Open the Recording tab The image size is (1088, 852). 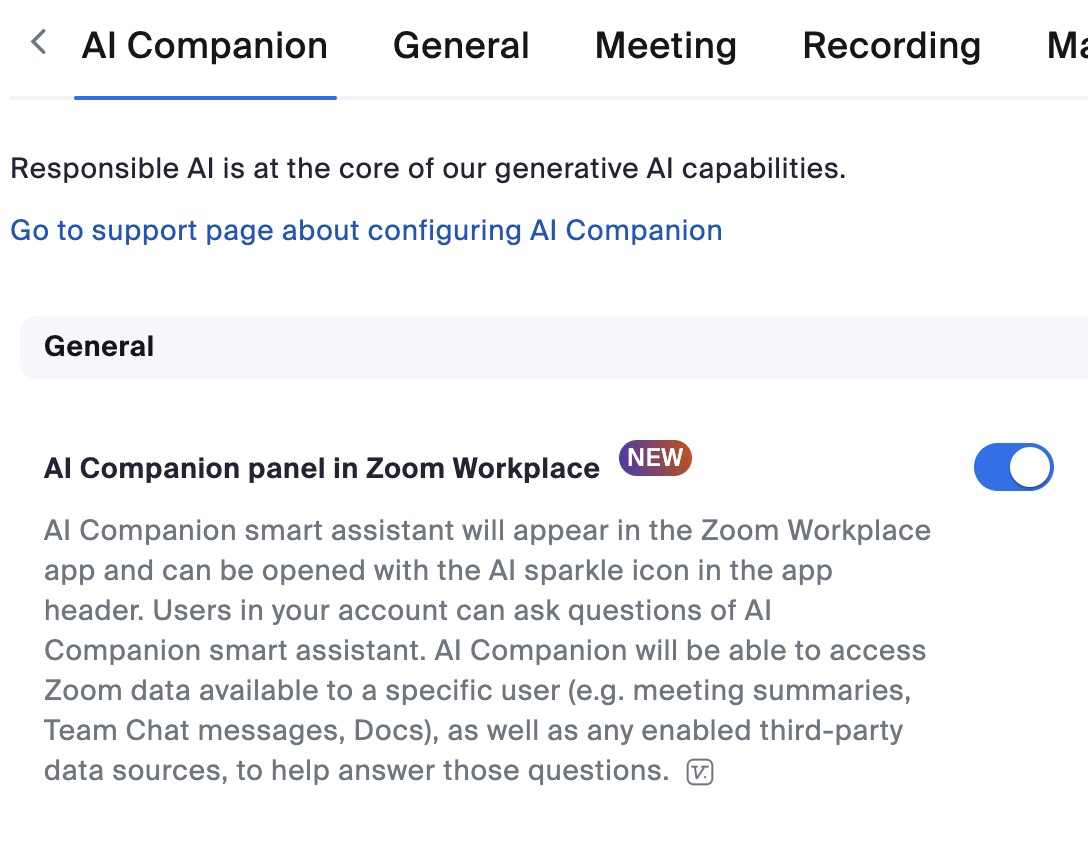click(891, 45)
